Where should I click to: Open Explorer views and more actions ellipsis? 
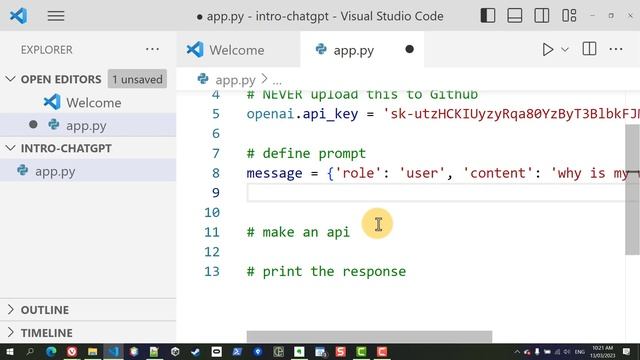[x=152, y=49]
